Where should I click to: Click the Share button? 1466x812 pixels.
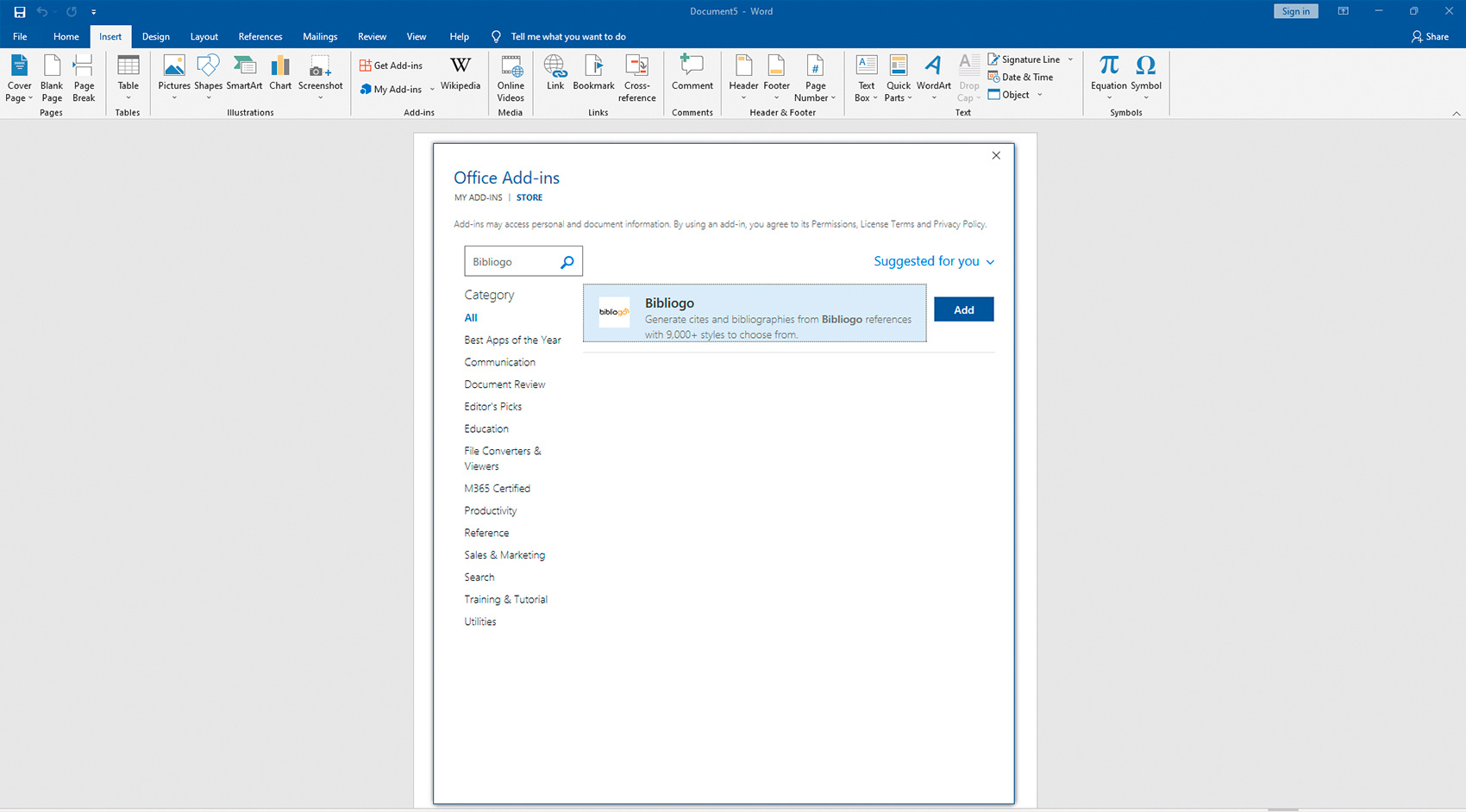click(1430, 36)
